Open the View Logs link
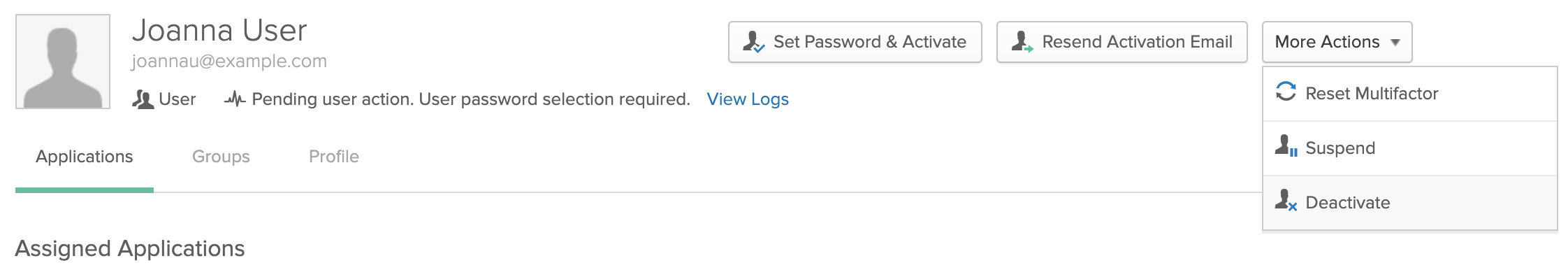The width and height of the screenshot is (1568, 277). coord(748,99)
